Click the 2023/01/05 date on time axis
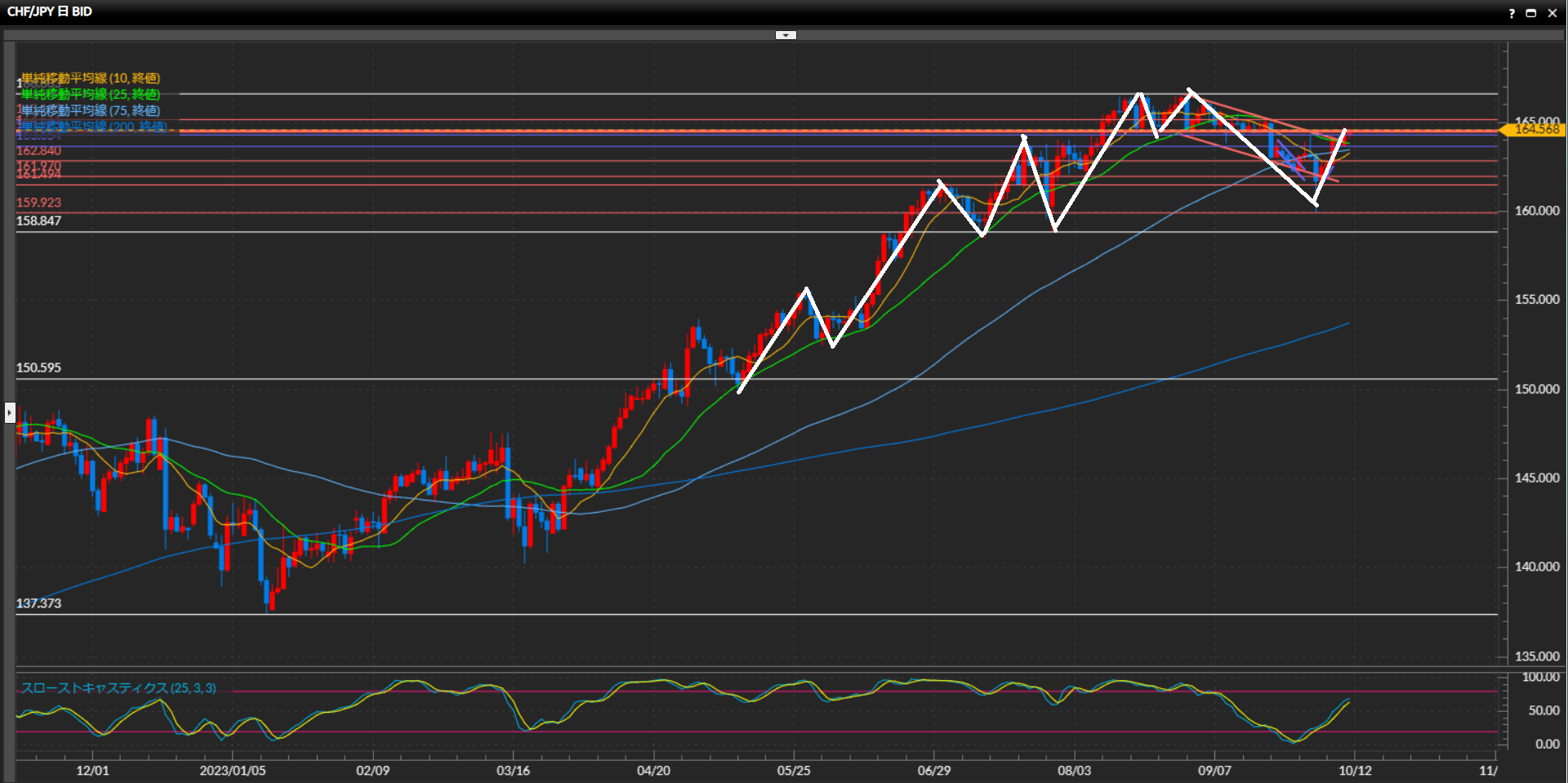Image resolution: width=1568 pixels, height=783 pixels. 233,771
